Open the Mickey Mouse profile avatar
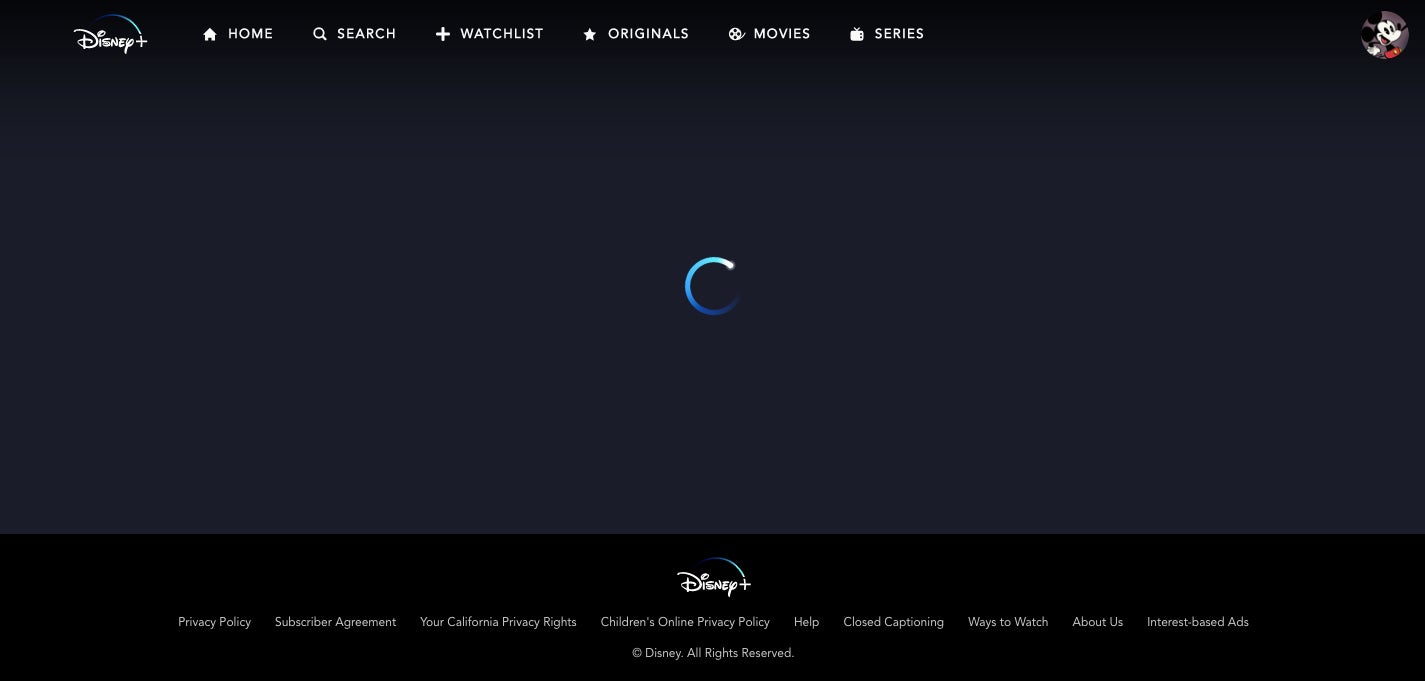 click(x=1385, y=35)
